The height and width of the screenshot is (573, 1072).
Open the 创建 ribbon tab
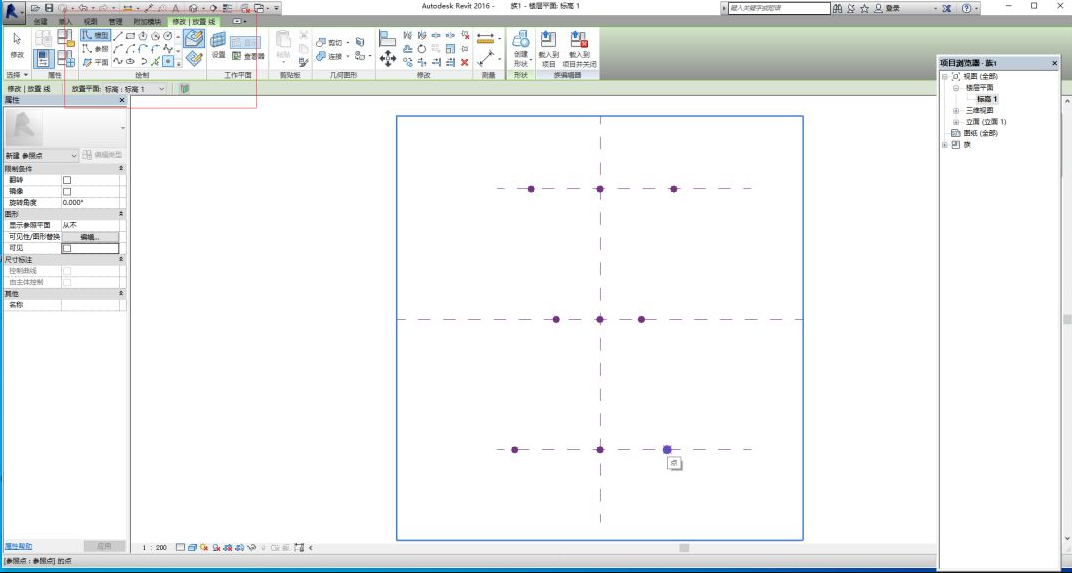(x=40, y=21)
